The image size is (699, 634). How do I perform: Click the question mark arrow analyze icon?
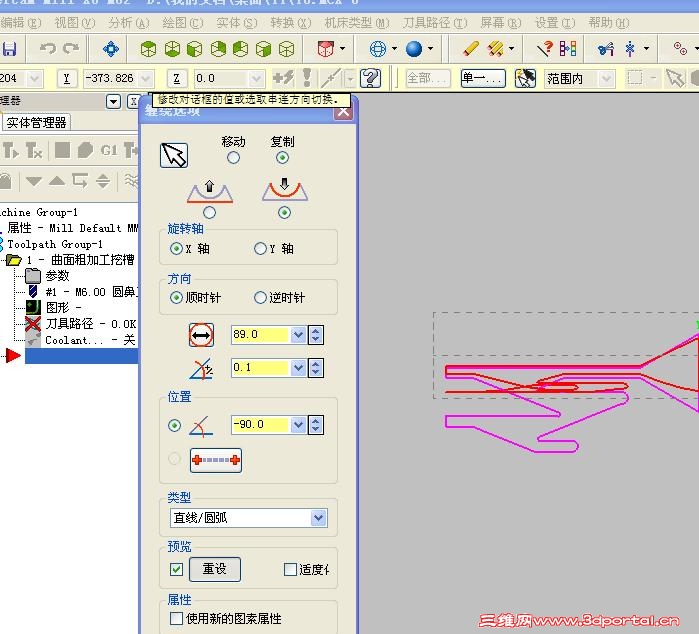pyautogui.click(x=545, y=48)
